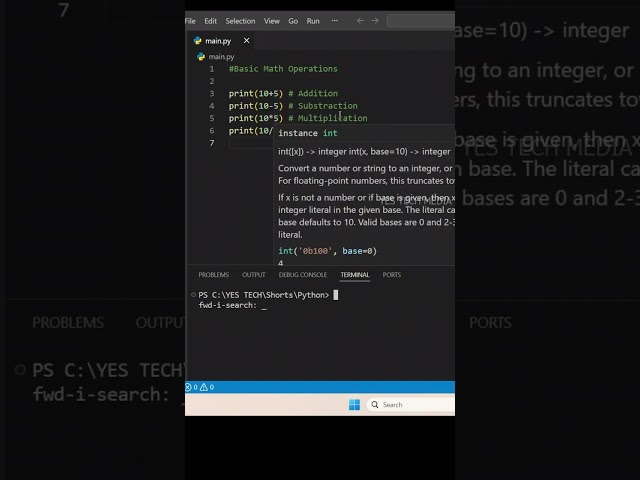Switch to the Debug Console tab

tap(303, 275)
